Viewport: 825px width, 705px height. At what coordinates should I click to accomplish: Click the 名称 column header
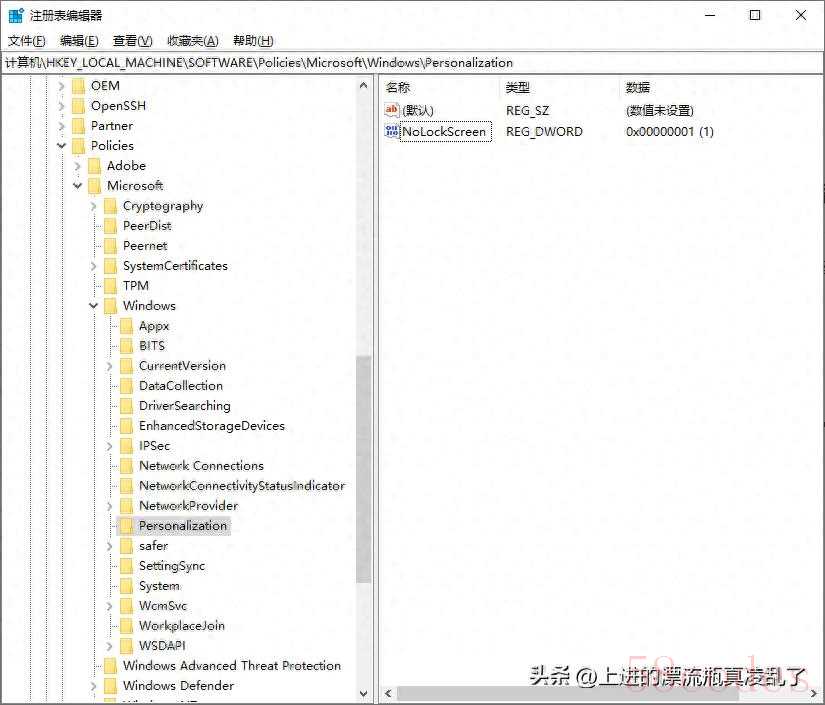point(398,88)
